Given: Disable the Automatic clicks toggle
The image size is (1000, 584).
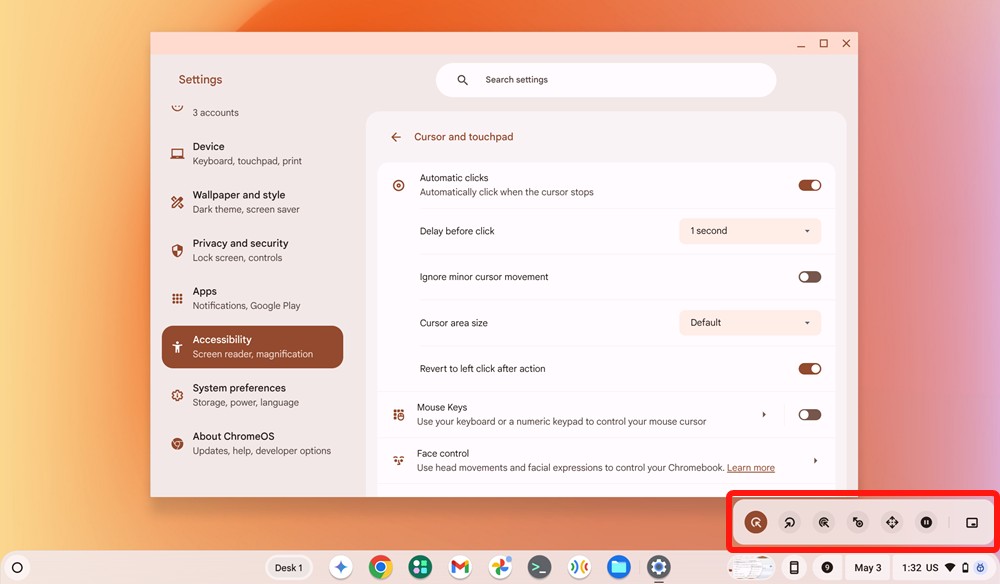Looking at the screenshot, I should tap(809, 185).
